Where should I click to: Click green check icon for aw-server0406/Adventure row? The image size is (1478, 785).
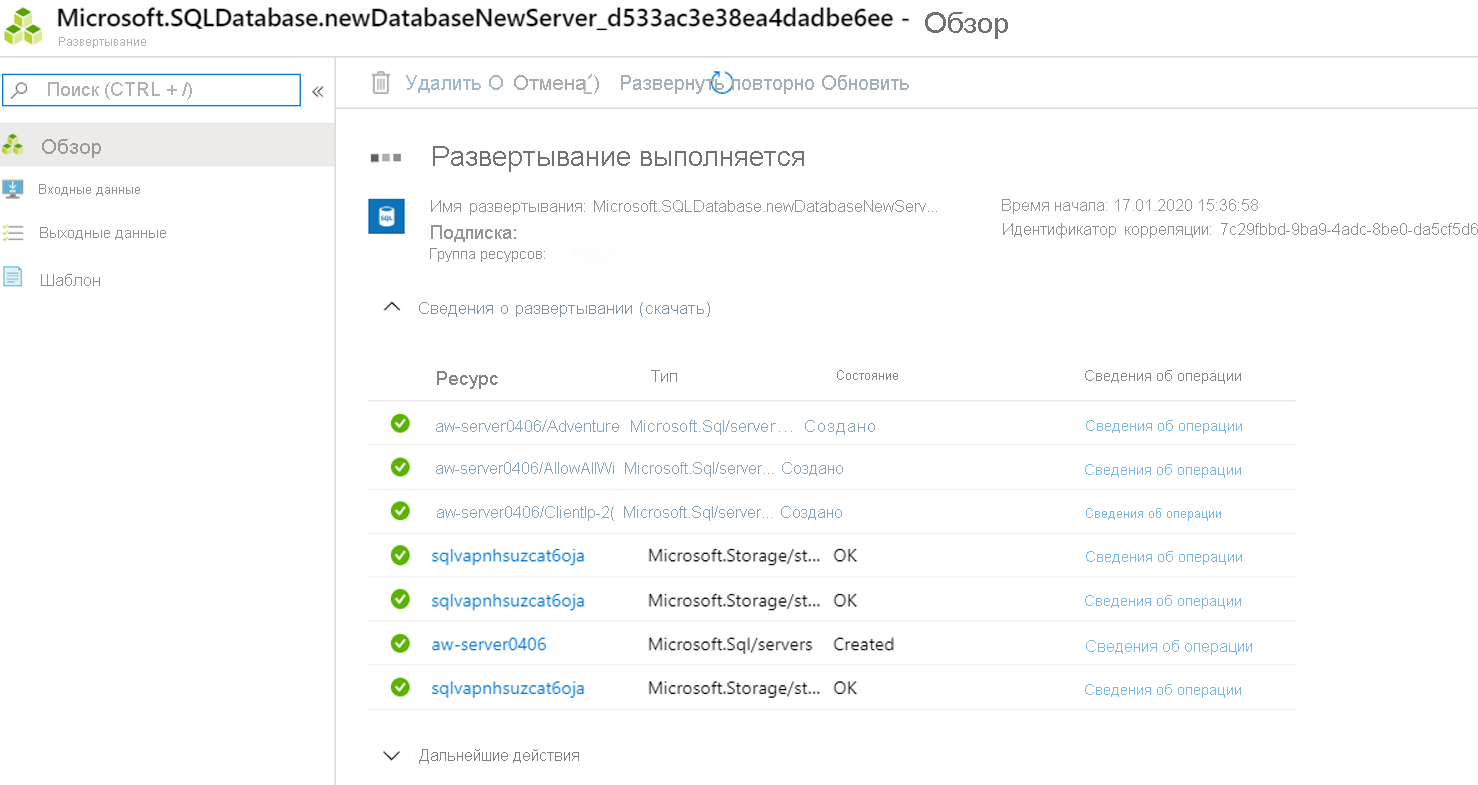(400, 424)
